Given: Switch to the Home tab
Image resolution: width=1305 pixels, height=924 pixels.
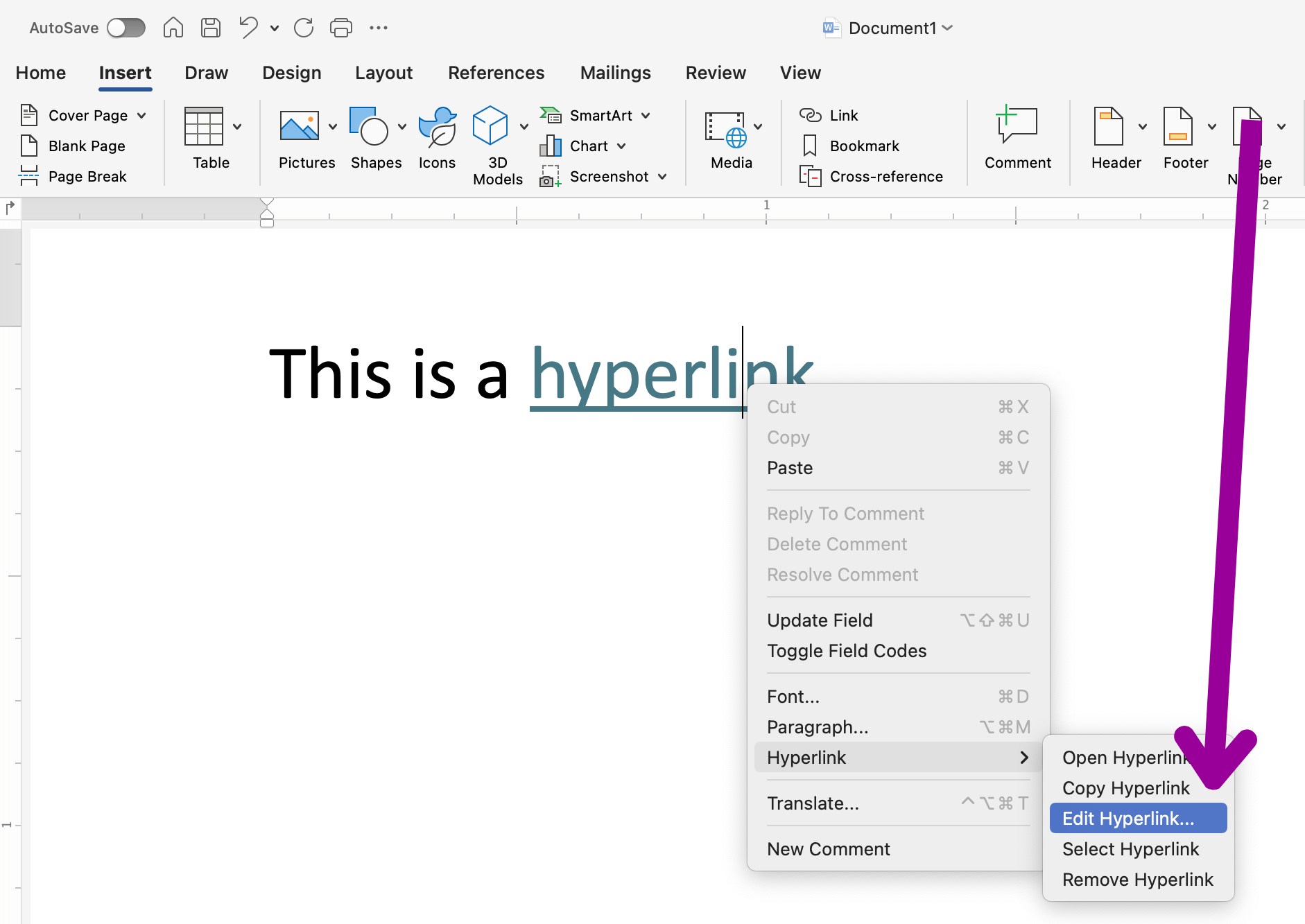Looking at the screenshot, I should pyautogui.click(x=41, y=73).
